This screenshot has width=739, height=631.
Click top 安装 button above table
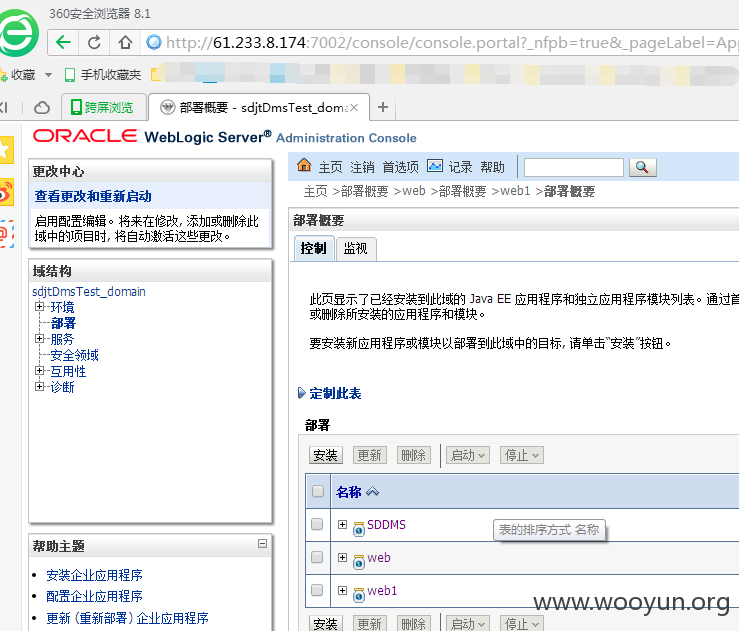point(326,455)
